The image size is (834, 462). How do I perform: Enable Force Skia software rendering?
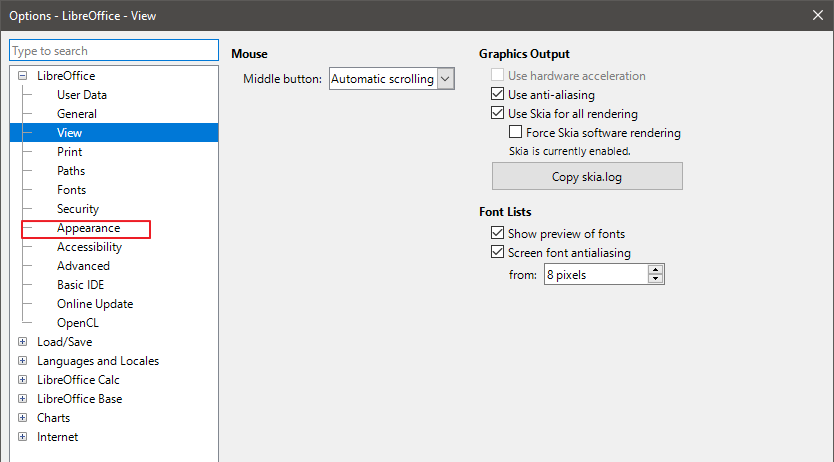[x=516, y=133]
